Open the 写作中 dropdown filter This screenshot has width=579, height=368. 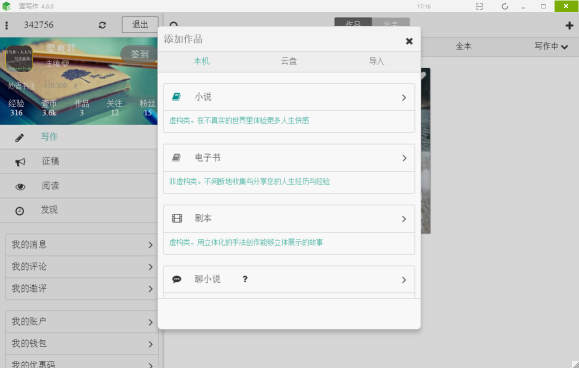click(x=551, y=47)
